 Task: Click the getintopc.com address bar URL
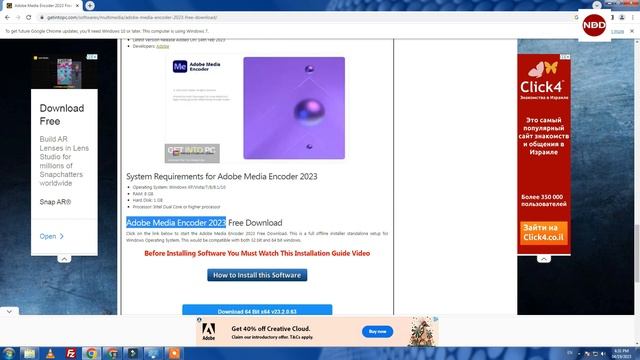point(132,18)
